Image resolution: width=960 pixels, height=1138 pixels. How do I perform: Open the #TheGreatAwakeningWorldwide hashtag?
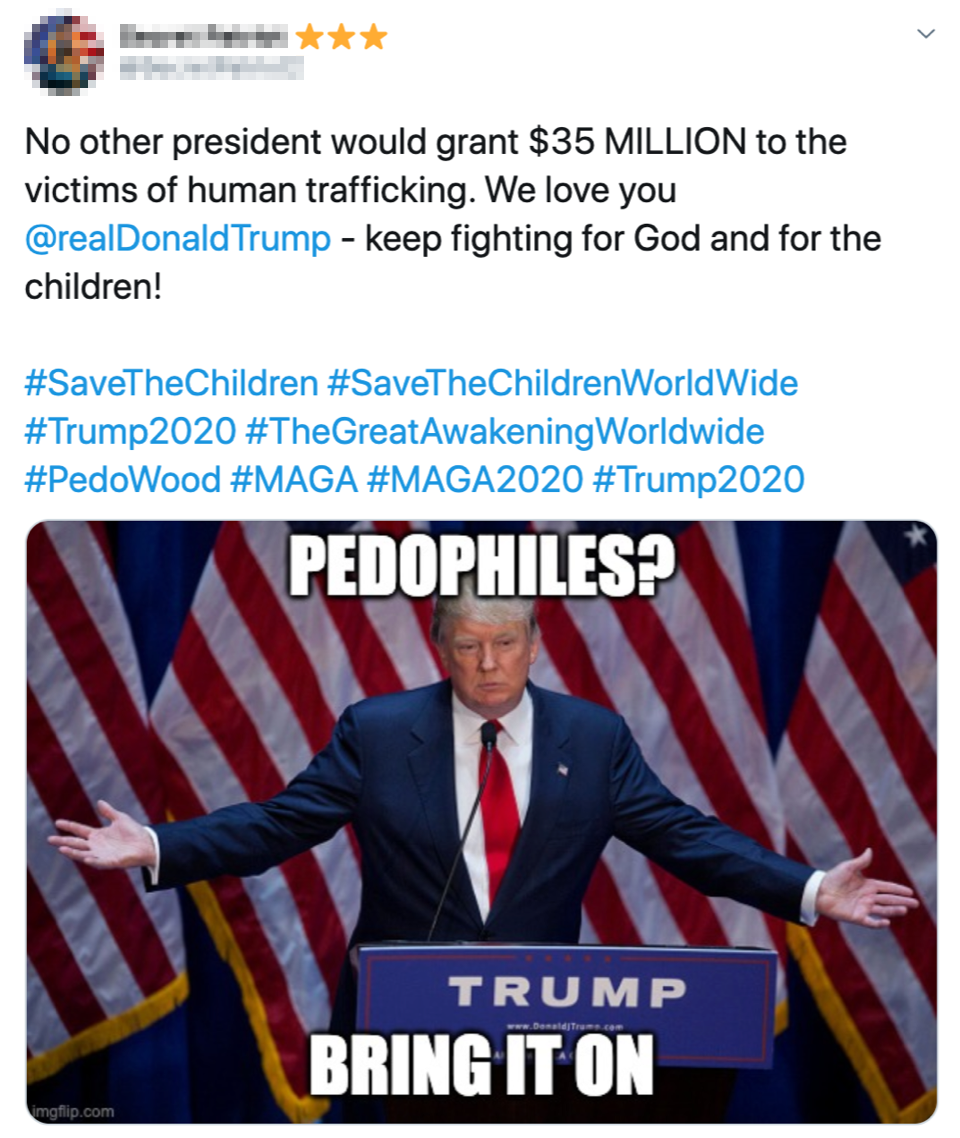[x=505, y=431]
